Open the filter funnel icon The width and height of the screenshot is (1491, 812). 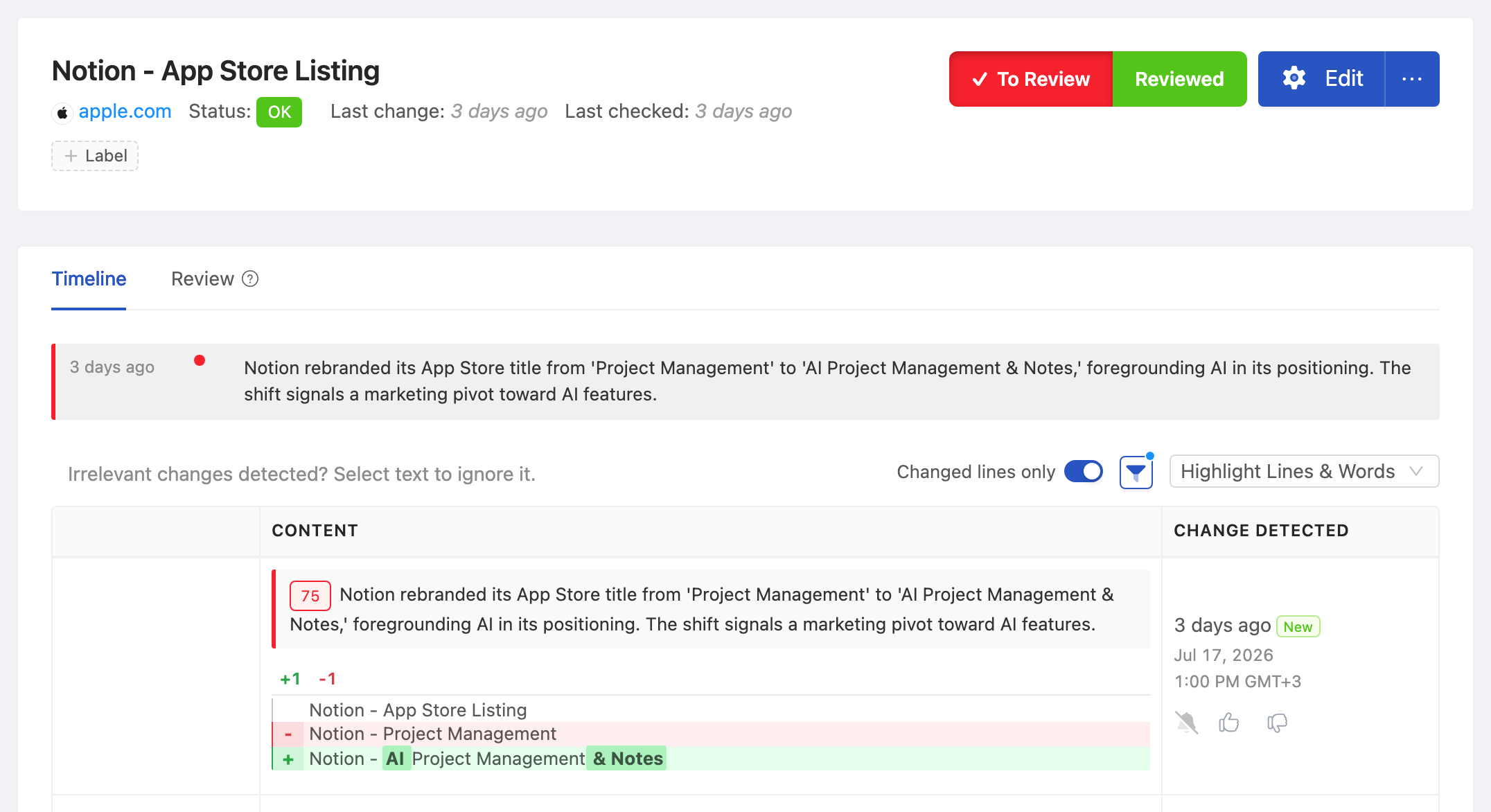(1136, 473)
